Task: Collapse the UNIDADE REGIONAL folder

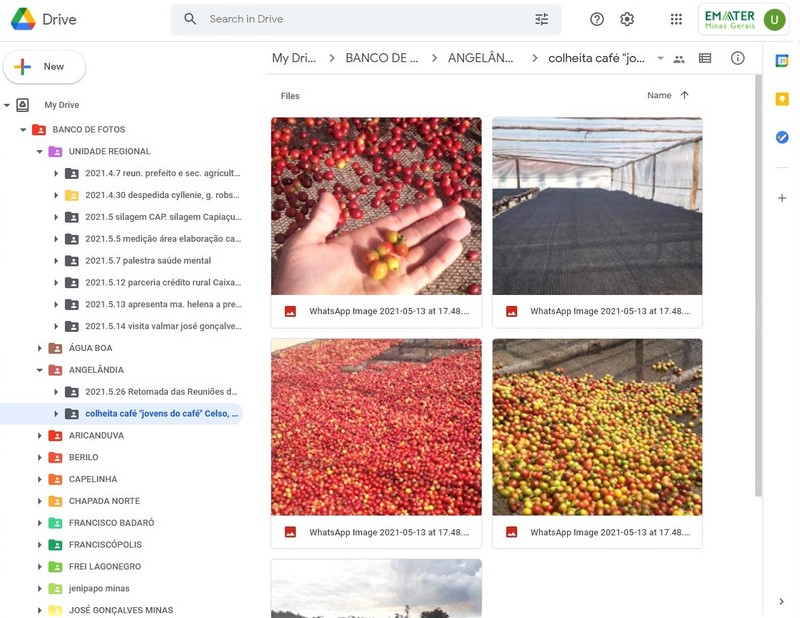Action: click(x=39, y=152)
